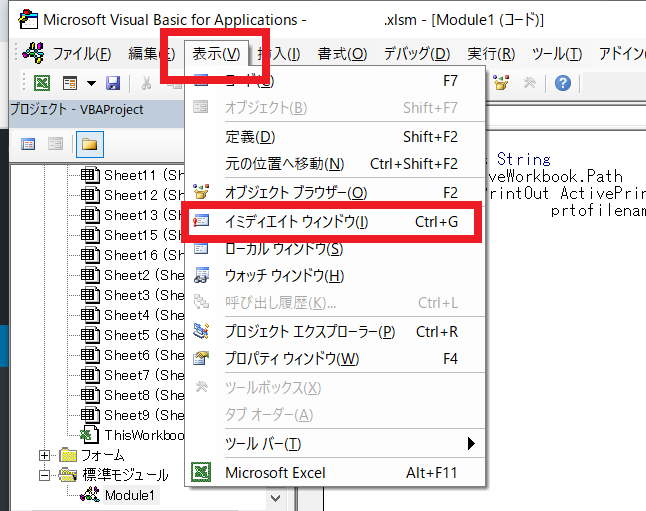646x511 pixels.
Task: Click the Module1 icon left of ファイル menu
Action: click(x=33, y=53)
